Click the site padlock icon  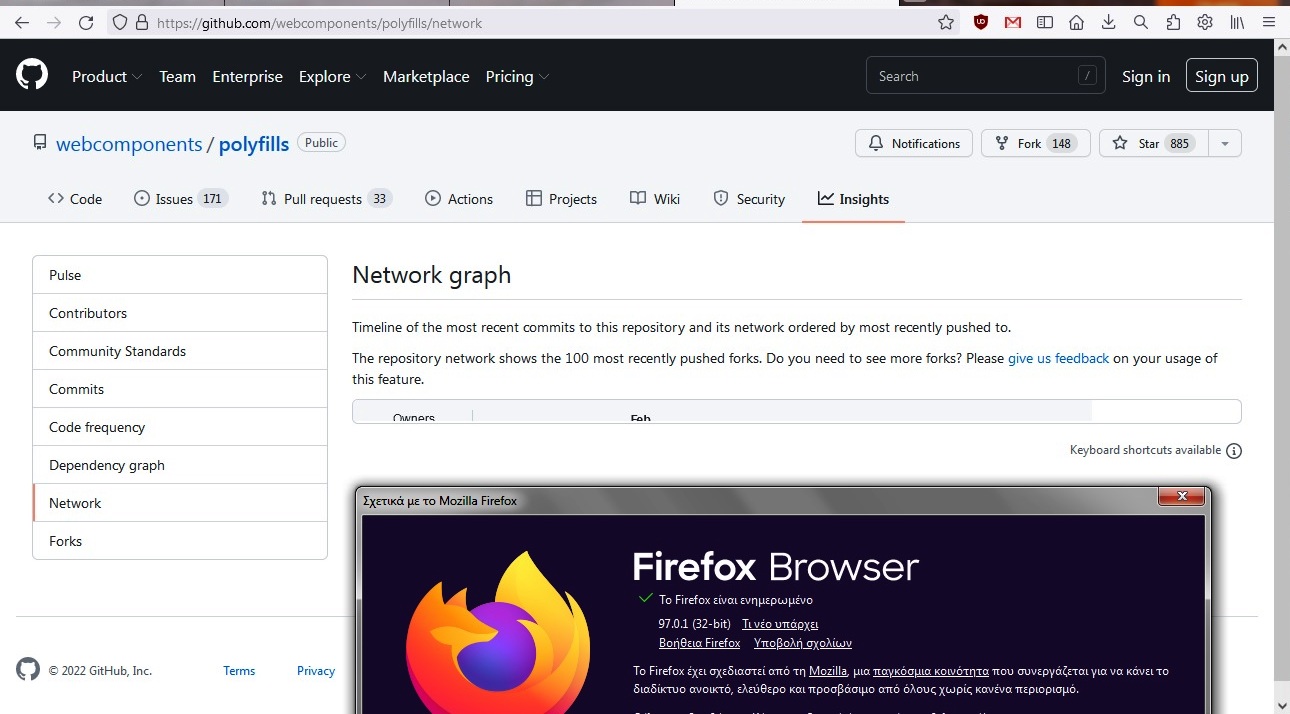[x=142, y=22]
